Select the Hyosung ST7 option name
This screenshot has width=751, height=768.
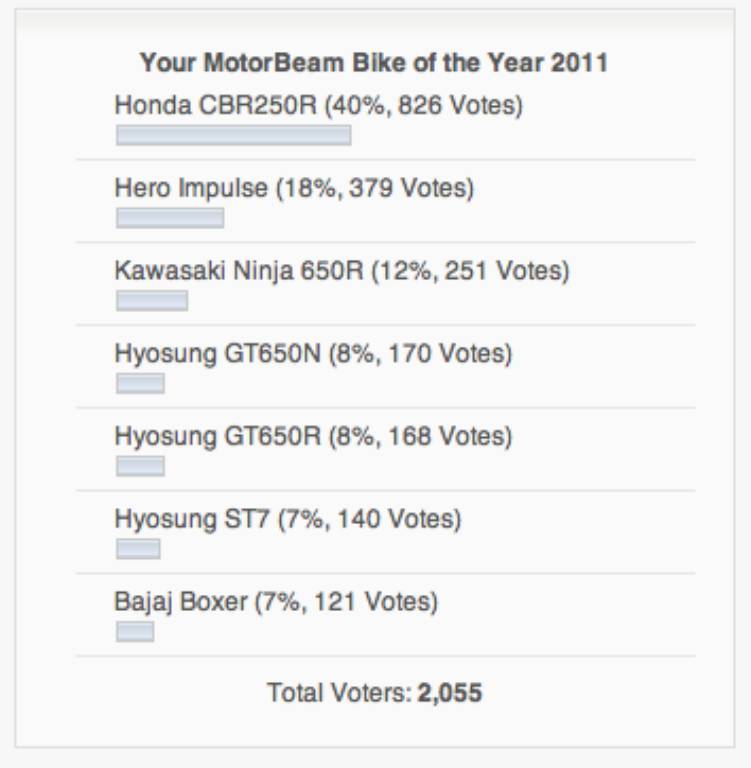[x=192, y=519]
